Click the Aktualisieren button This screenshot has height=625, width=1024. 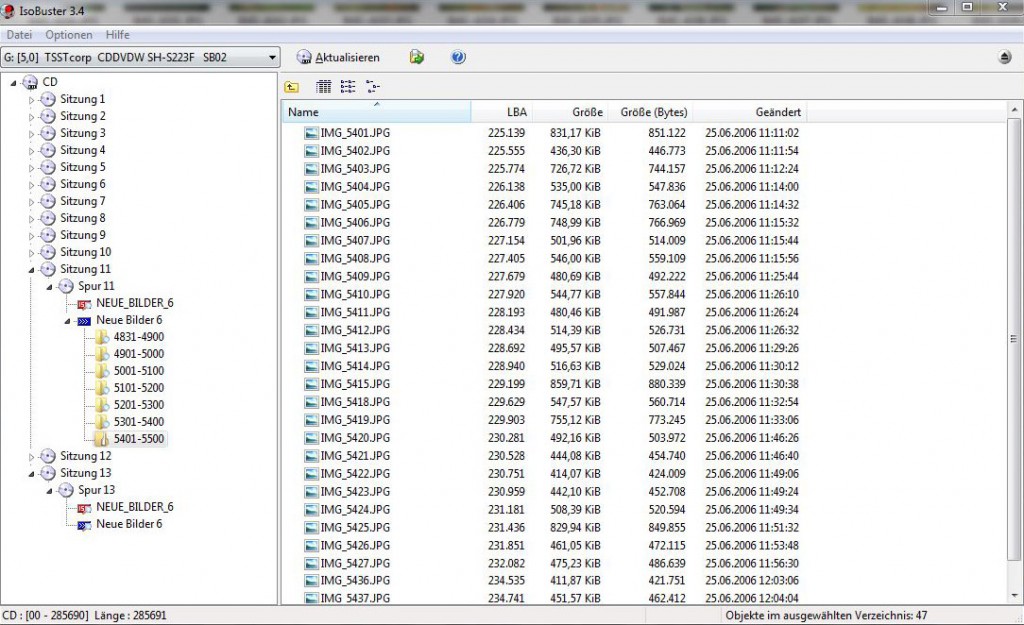tap(338, 57)
